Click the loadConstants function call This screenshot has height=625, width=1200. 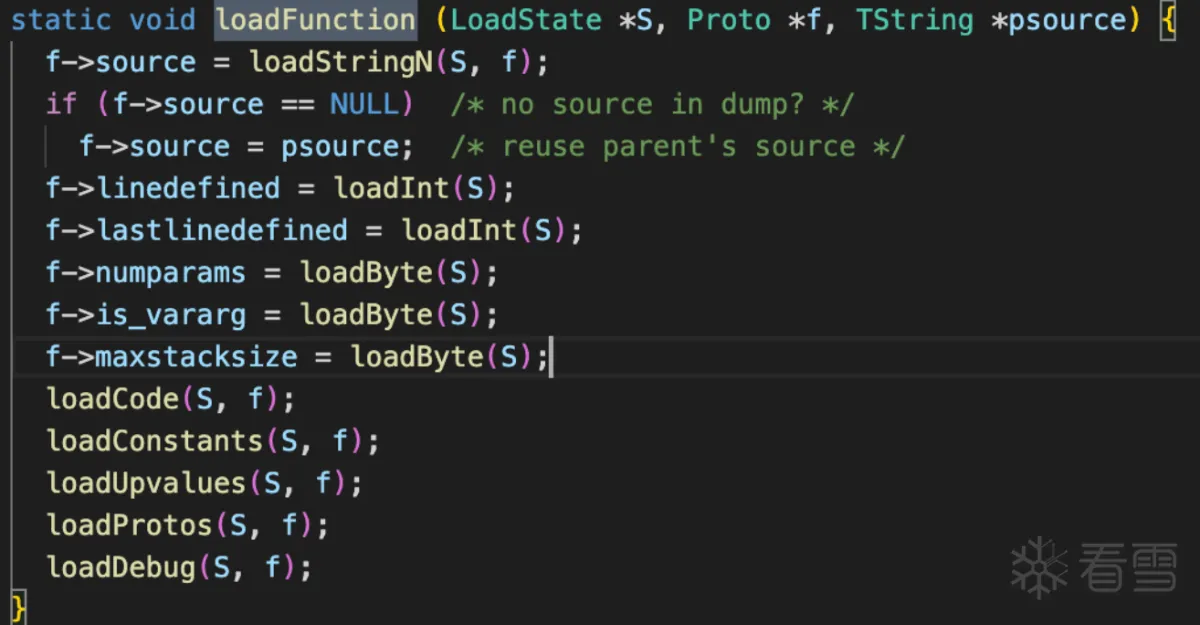[155, 441]
